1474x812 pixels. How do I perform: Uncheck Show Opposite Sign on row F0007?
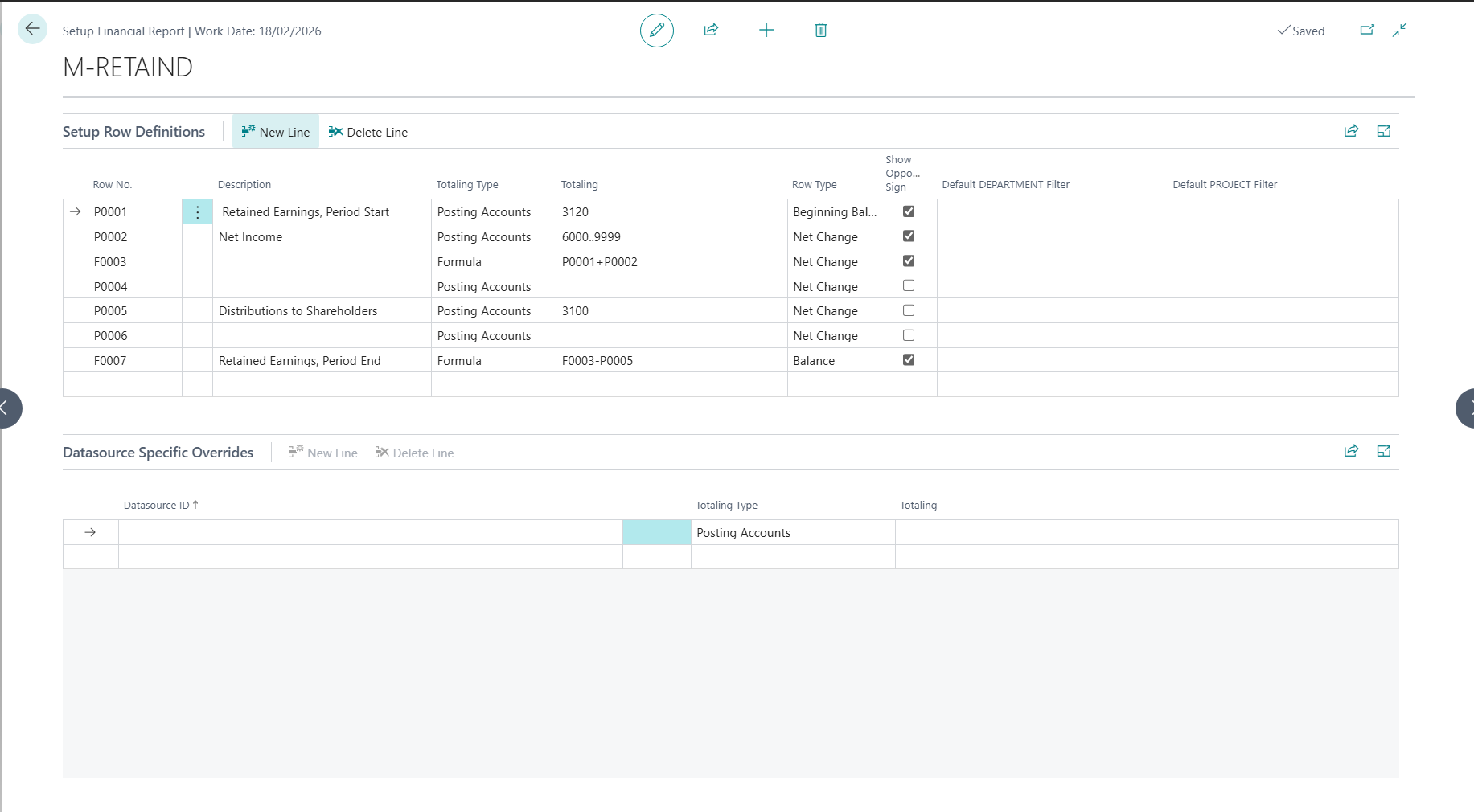click(909, 360)
